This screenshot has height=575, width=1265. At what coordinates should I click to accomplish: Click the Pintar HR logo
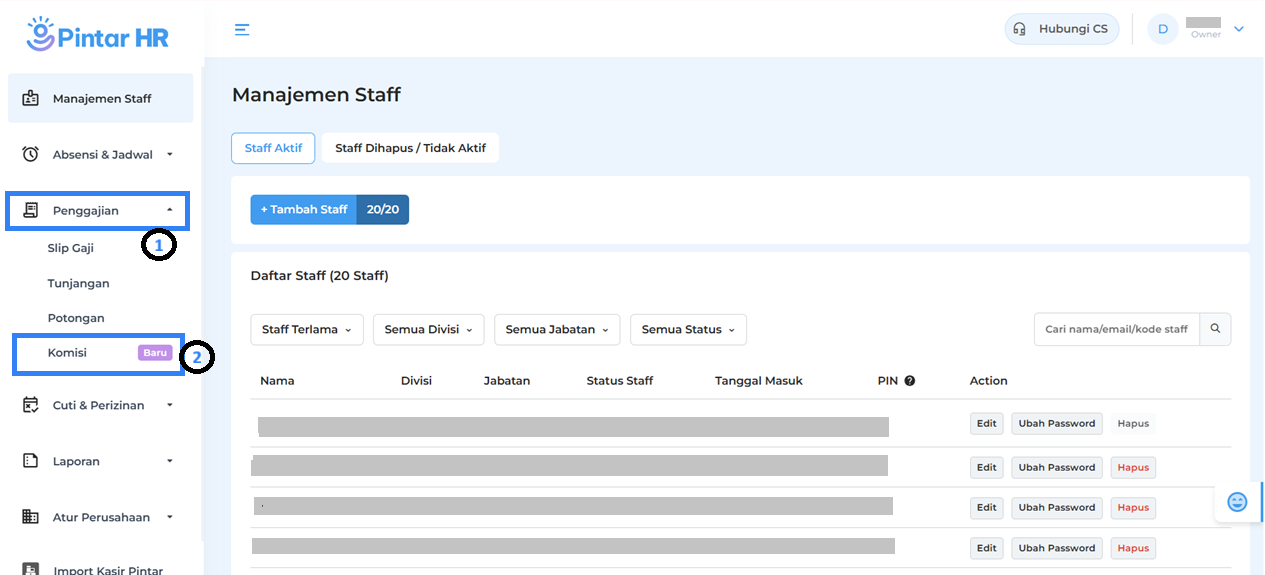pyautogui.click(x=98, y=34)
